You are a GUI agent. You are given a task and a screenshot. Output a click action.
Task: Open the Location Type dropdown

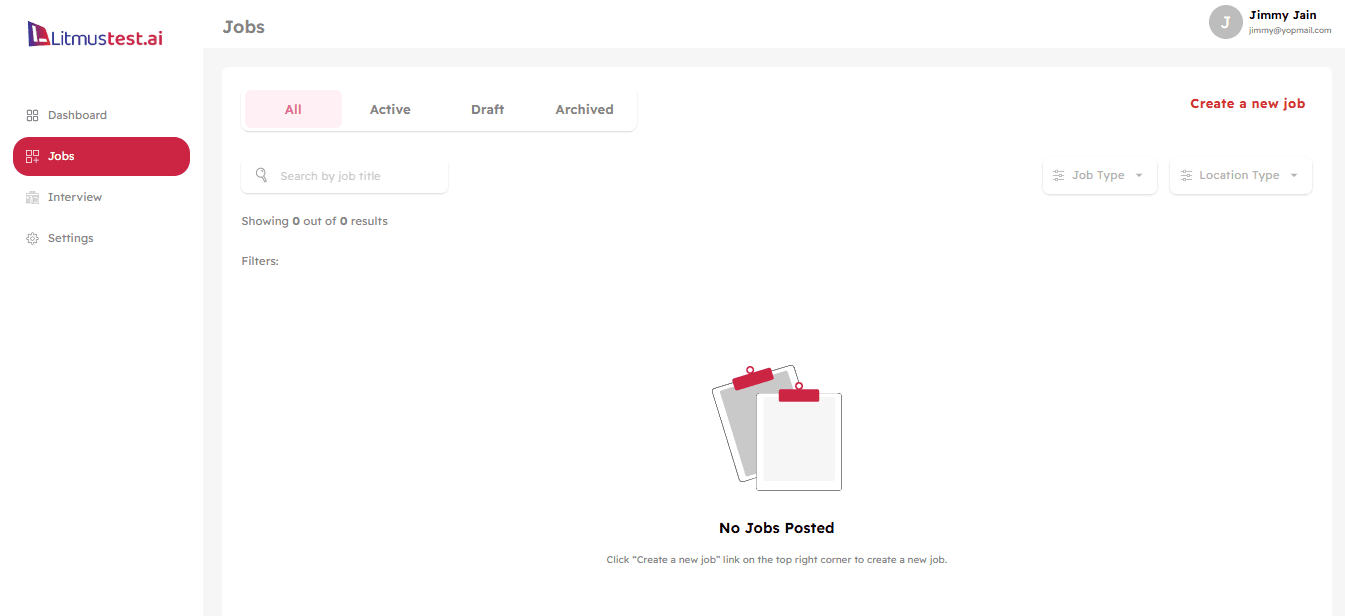tap(1240, 175)
